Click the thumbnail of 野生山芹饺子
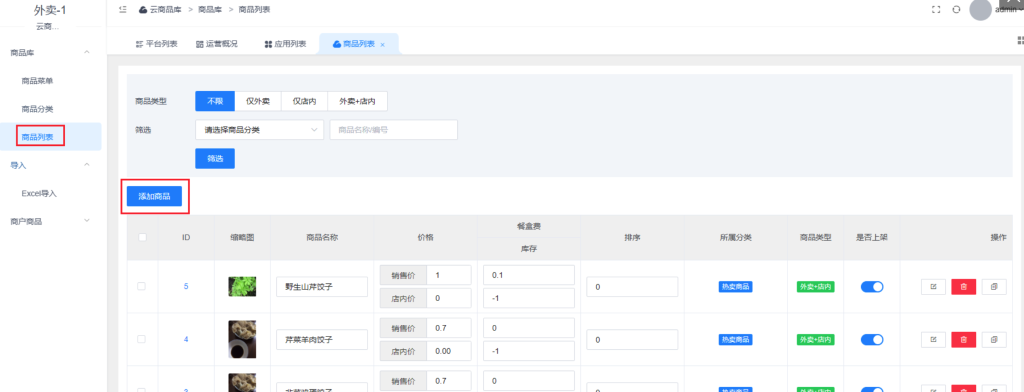Image resolution: width=1024 pixels, height=392 pixels. (x=242, y=287)
